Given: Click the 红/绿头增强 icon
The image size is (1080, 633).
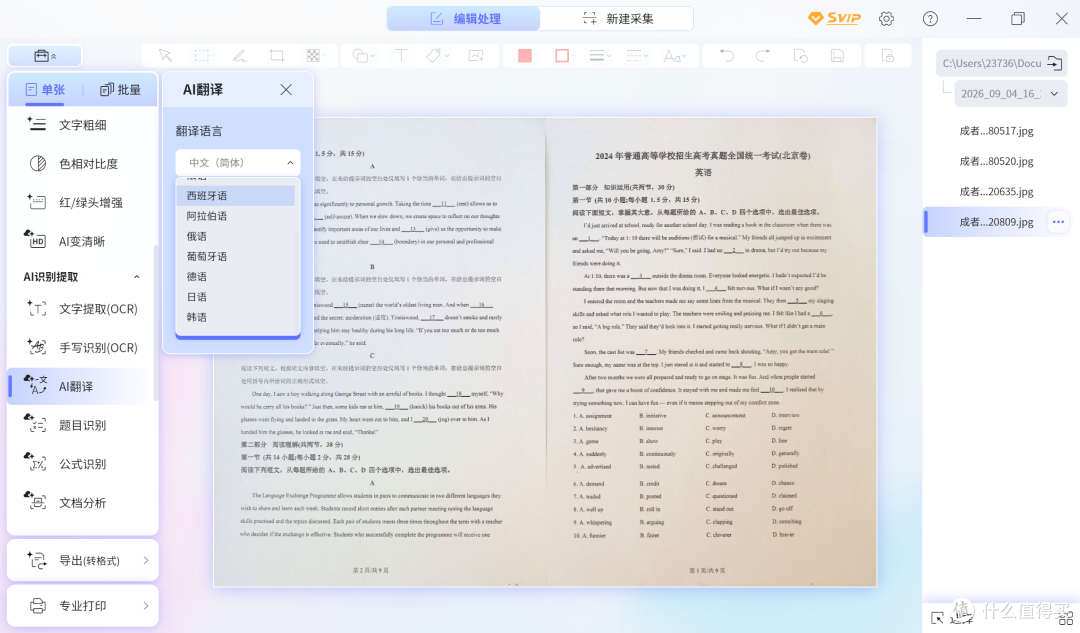Looking at the screenshot, I should click(37, 202).
